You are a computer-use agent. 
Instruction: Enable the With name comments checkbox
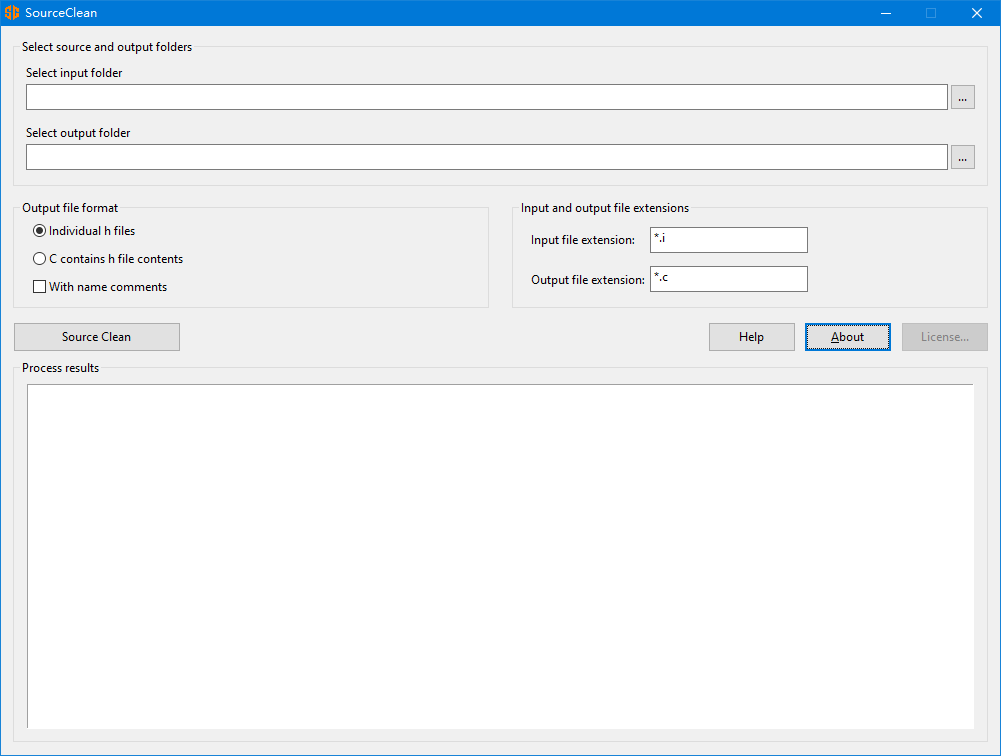(x=40, y=287)
